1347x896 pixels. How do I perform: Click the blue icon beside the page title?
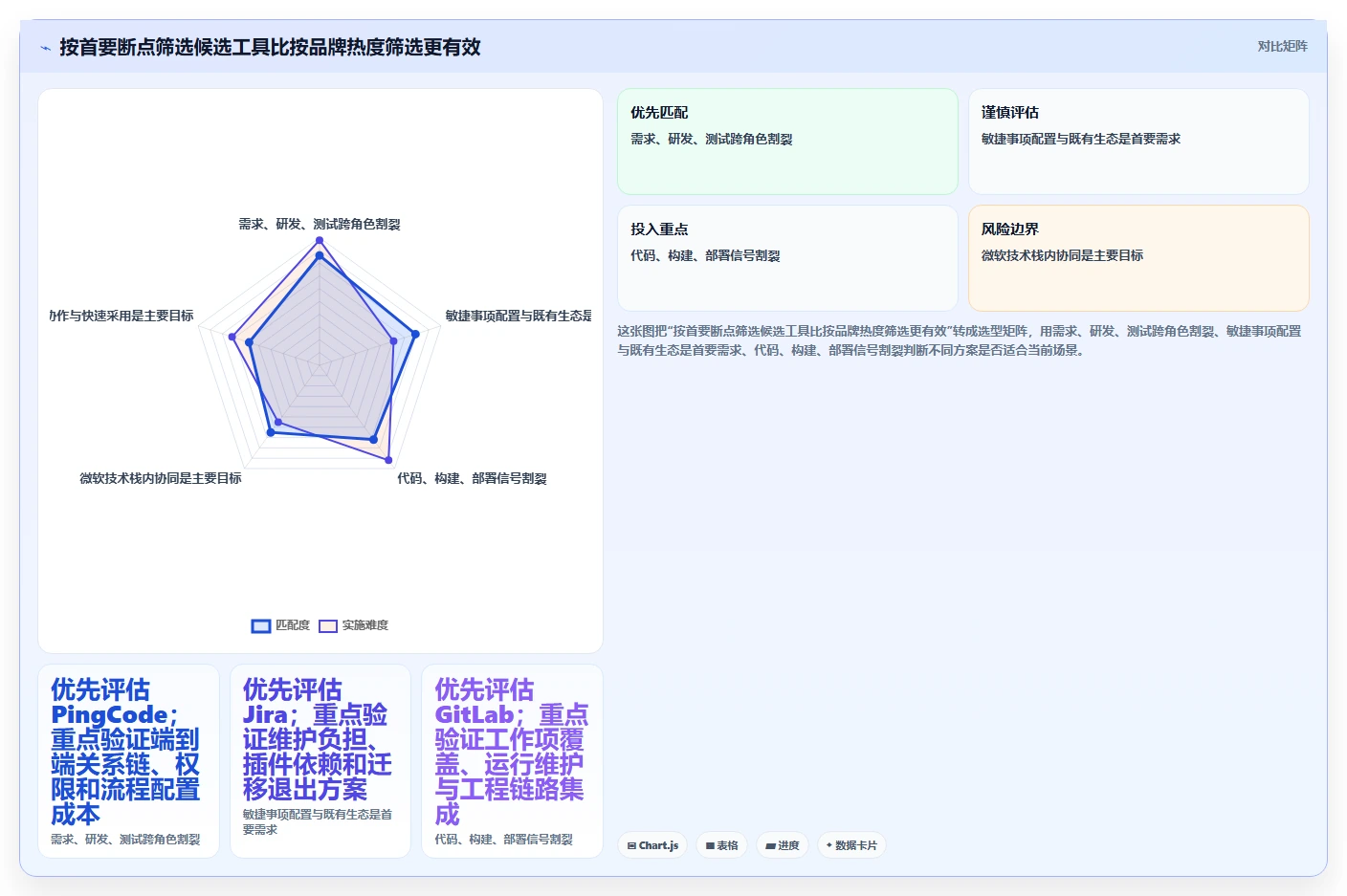(45, 48)
